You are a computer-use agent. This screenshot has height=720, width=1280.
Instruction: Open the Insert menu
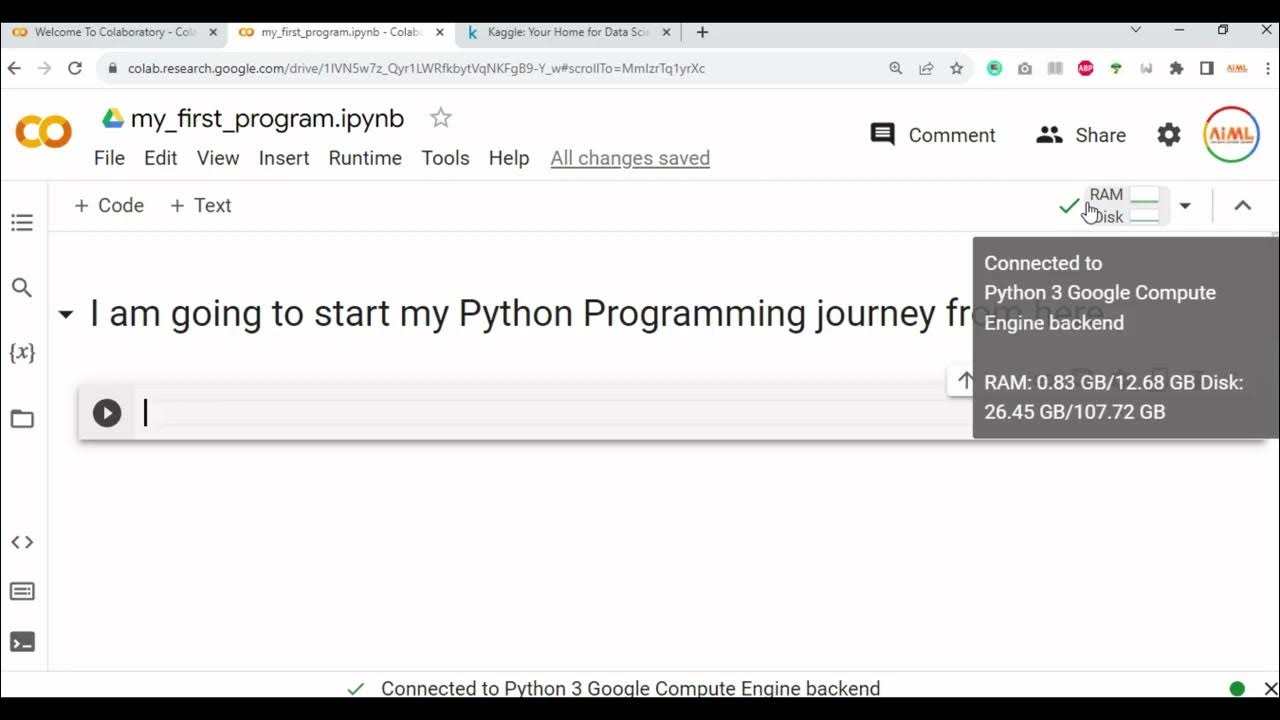coord(284,158)
